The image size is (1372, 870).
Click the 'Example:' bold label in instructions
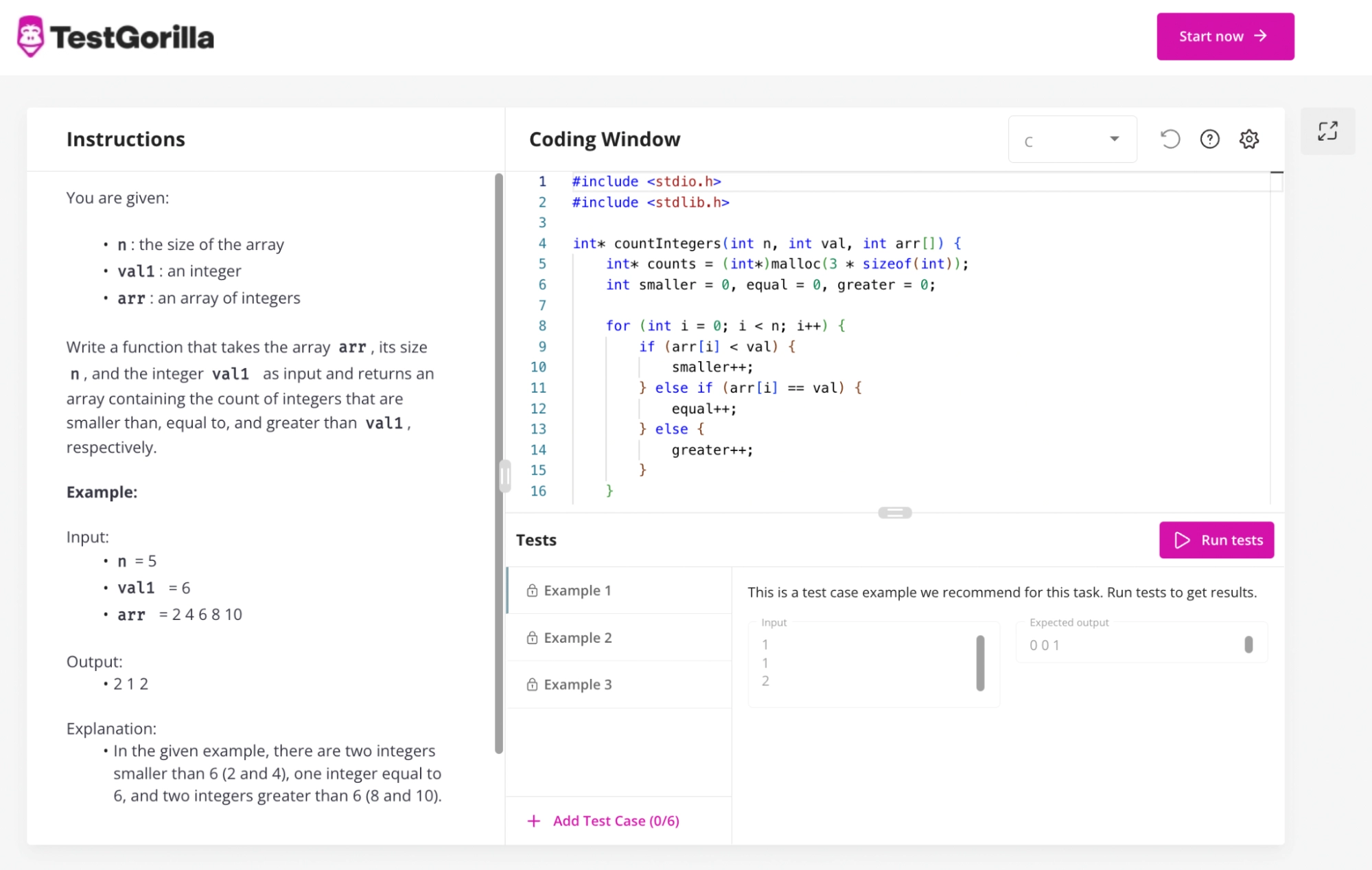(102, 492)
